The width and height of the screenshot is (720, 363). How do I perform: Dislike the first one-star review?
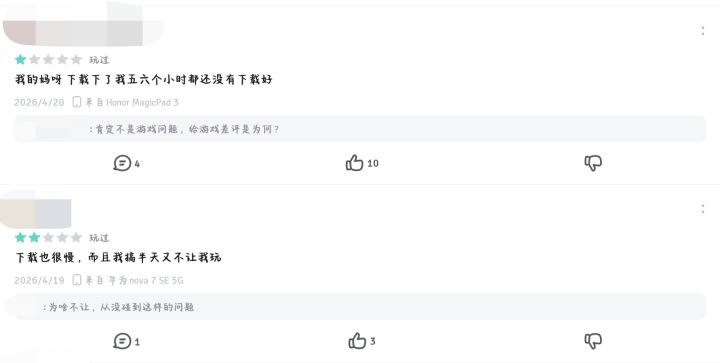pos(593,163)
